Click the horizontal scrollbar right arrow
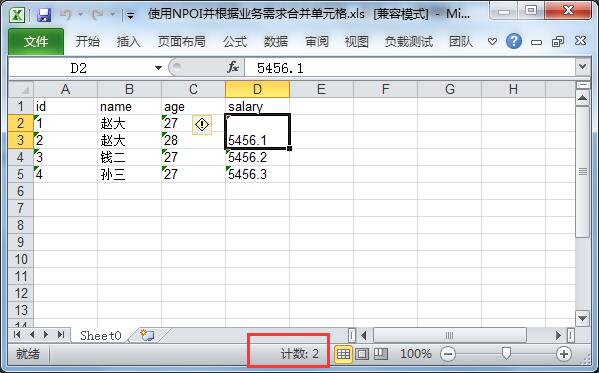Image resolution: width=599 pixels, height=373 pixels. (x=559, y=336)
